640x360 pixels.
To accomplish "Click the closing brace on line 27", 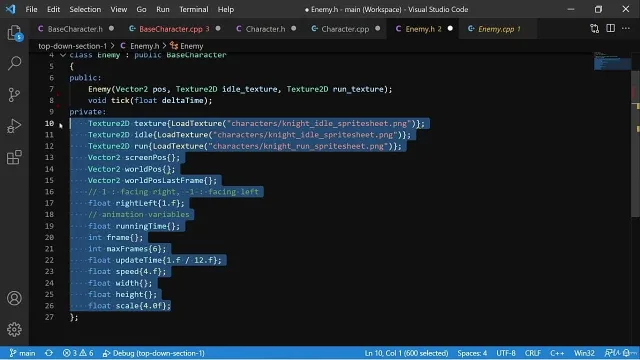I will click(73, 317).
